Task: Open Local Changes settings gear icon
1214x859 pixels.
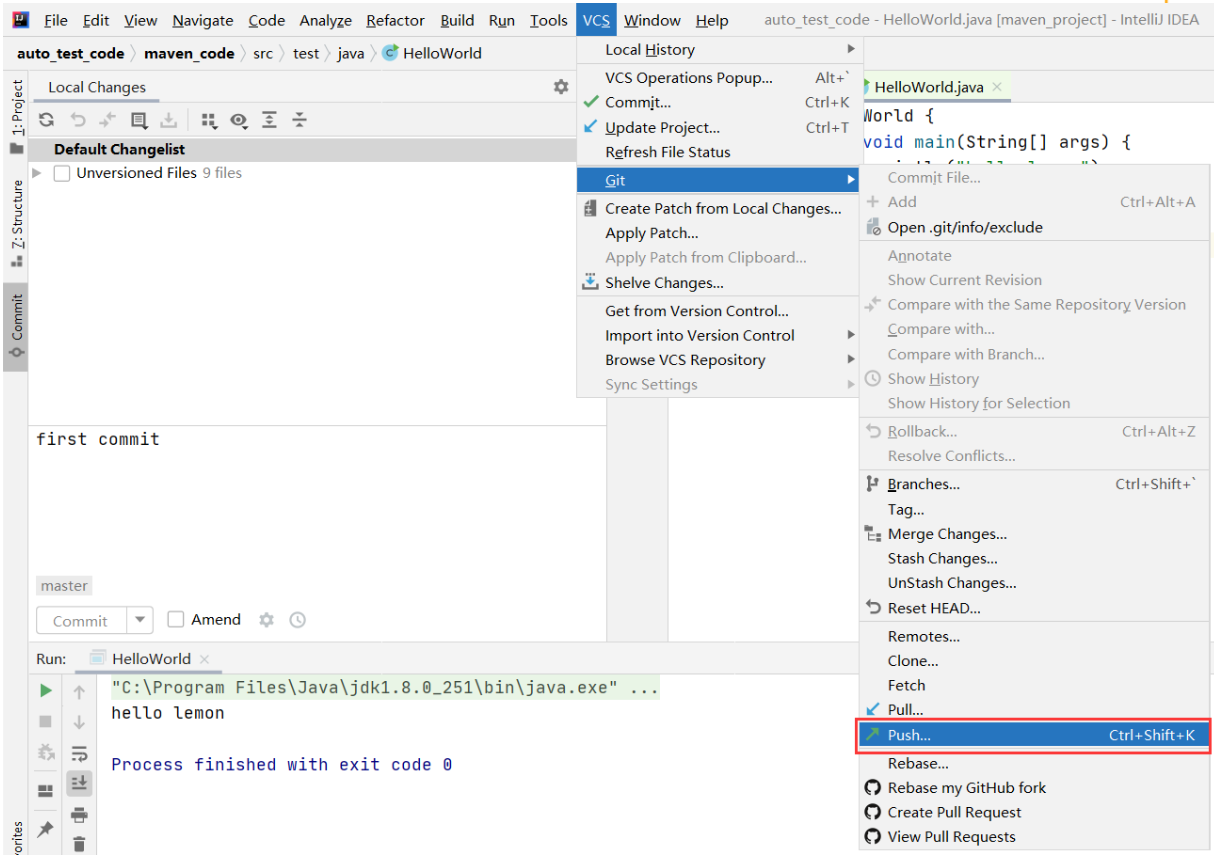Action: pos(561,87)
